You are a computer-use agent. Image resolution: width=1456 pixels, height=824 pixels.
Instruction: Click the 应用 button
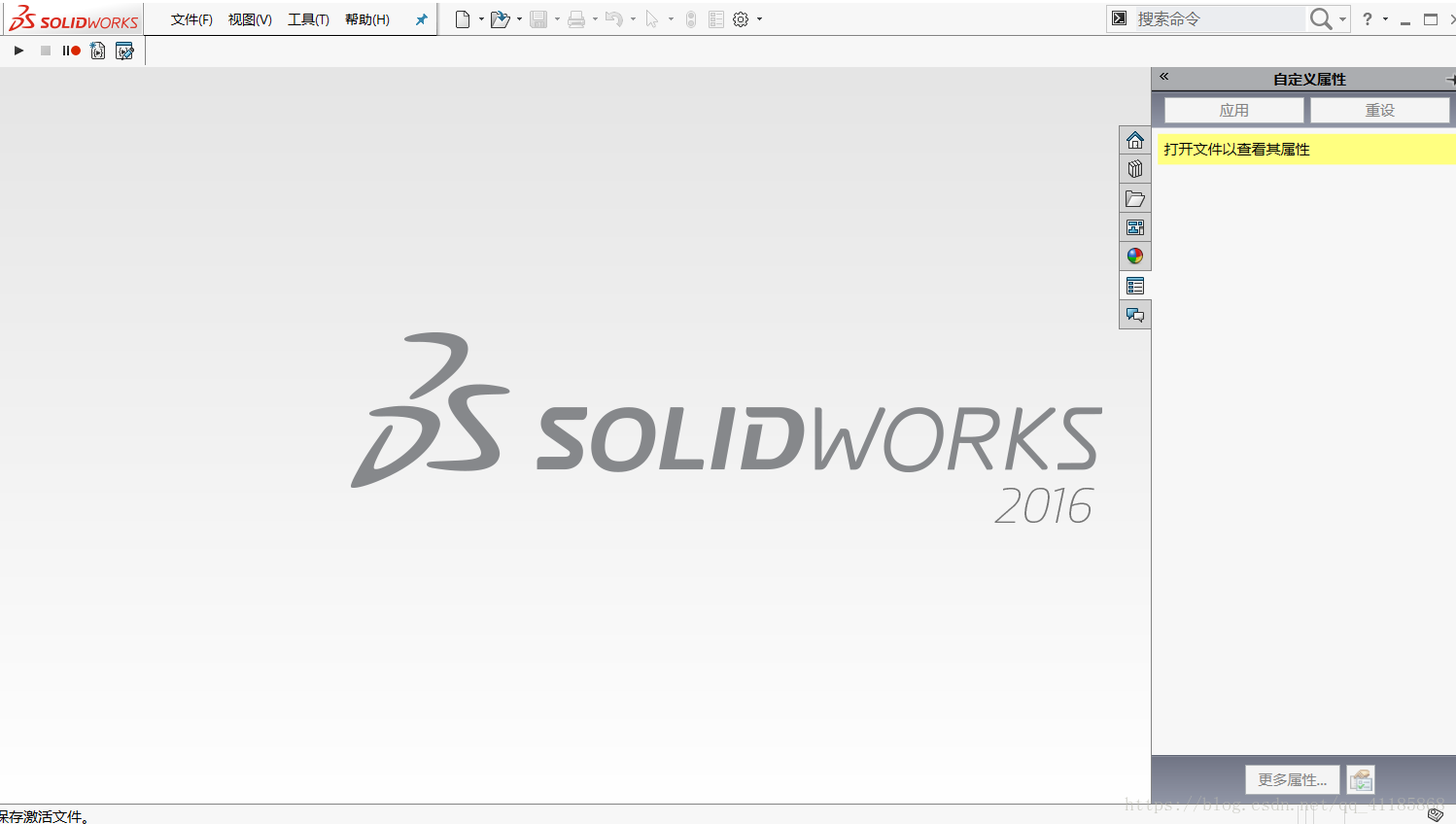(x=1234, y=110)
